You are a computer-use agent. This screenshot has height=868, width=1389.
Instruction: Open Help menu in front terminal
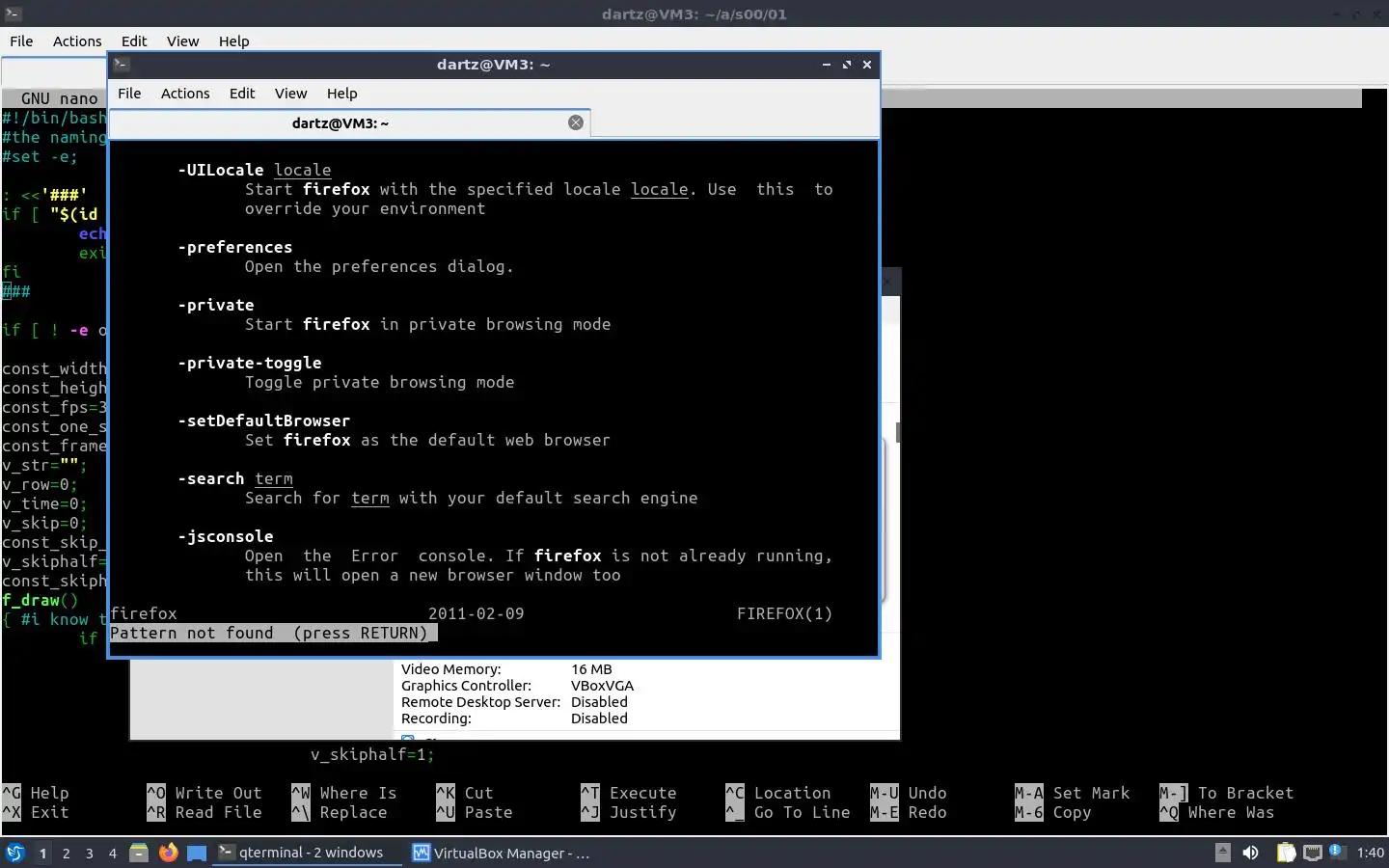[x=341, y=94]
